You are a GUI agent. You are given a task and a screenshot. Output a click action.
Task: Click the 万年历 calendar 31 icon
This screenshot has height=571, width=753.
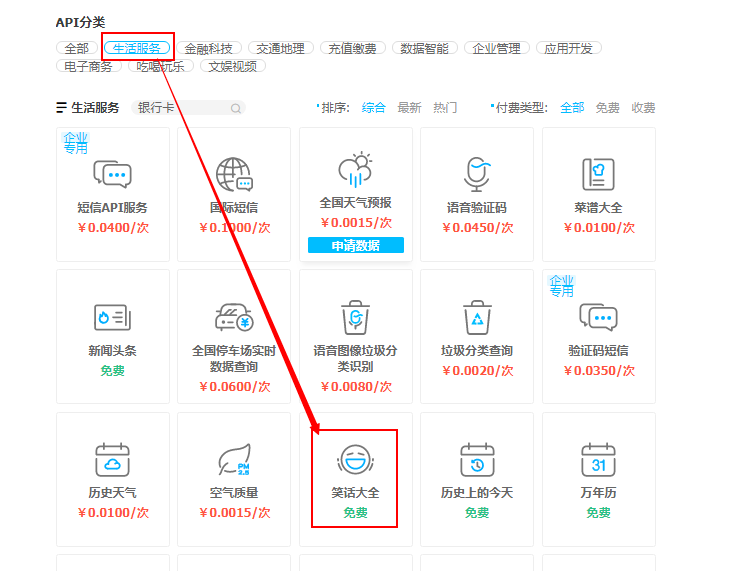pos(598,460)
